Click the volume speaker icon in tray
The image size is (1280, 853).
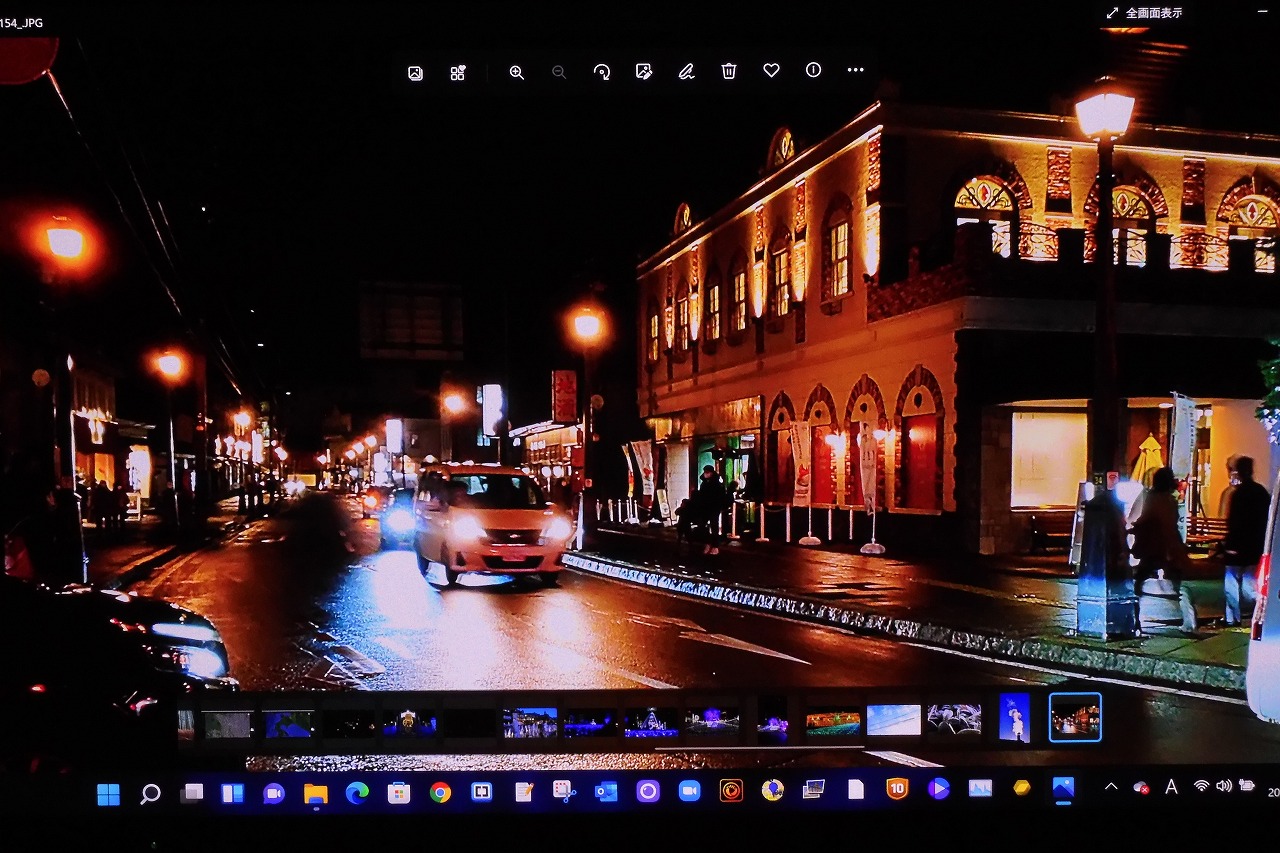1223,786
